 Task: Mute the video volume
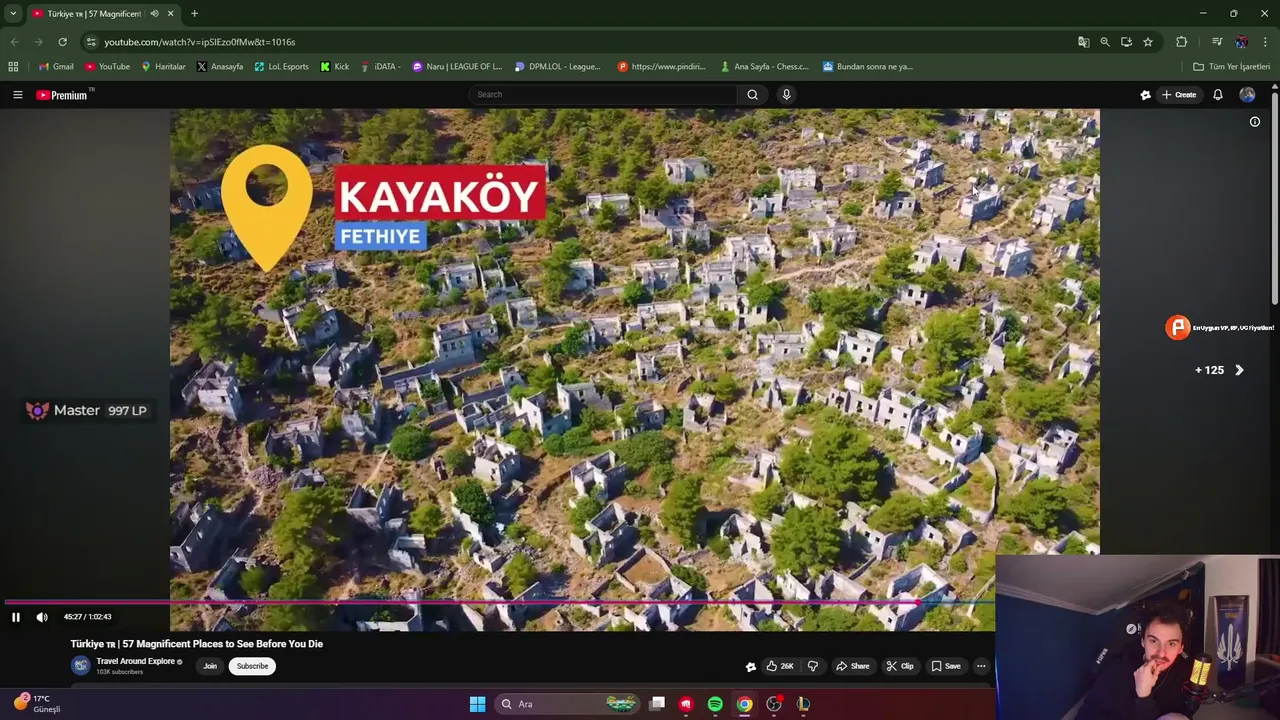tap(42, 617)
